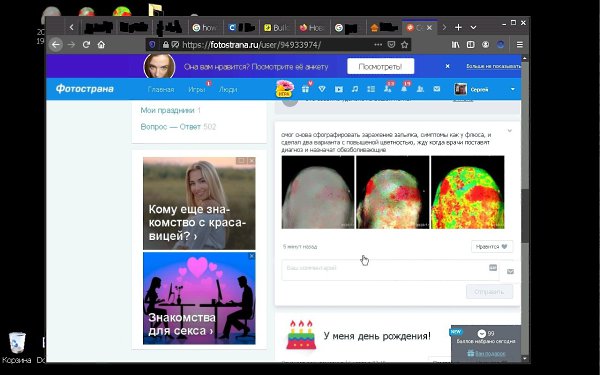Switch to the Firefox 'Нов' tab

313,28
